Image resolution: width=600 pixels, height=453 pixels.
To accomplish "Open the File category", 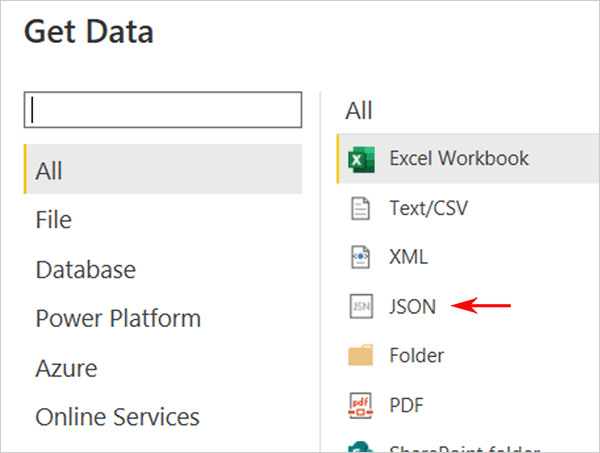I will [53, 219].
